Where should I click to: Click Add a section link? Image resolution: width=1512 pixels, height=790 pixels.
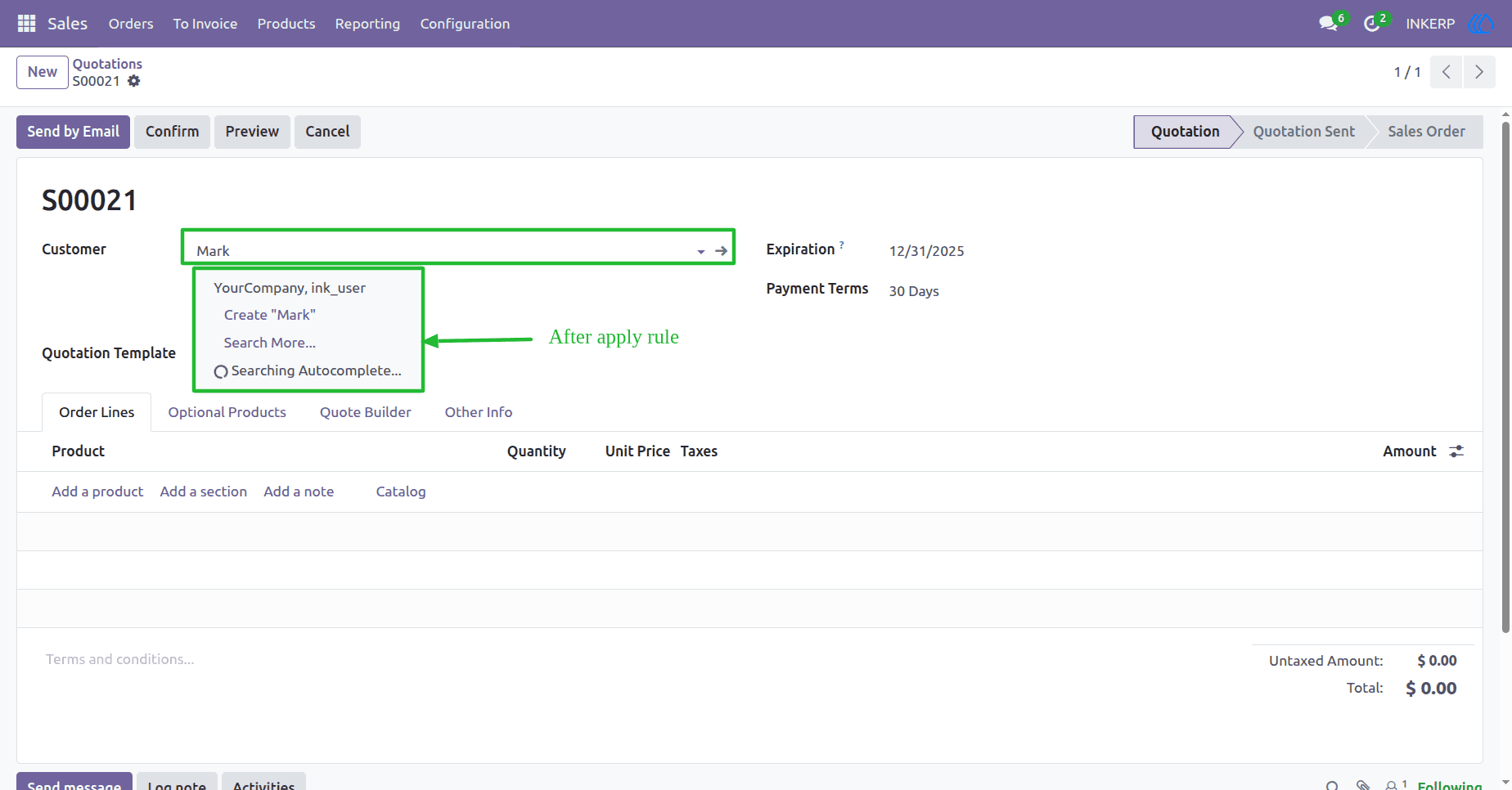click(204, 492)
